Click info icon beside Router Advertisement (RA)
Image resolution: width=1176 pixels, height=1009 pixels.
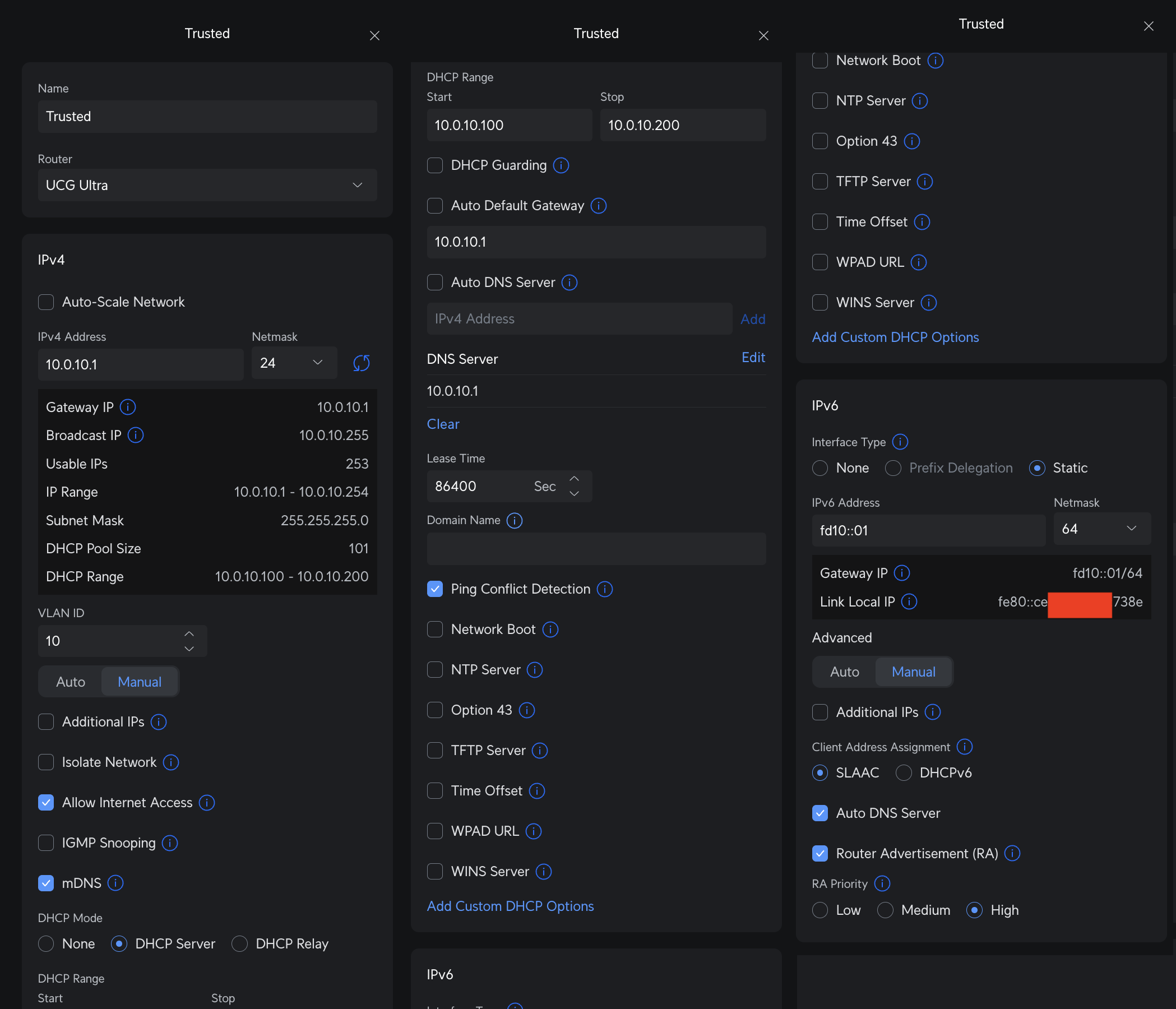(1012, 853)
